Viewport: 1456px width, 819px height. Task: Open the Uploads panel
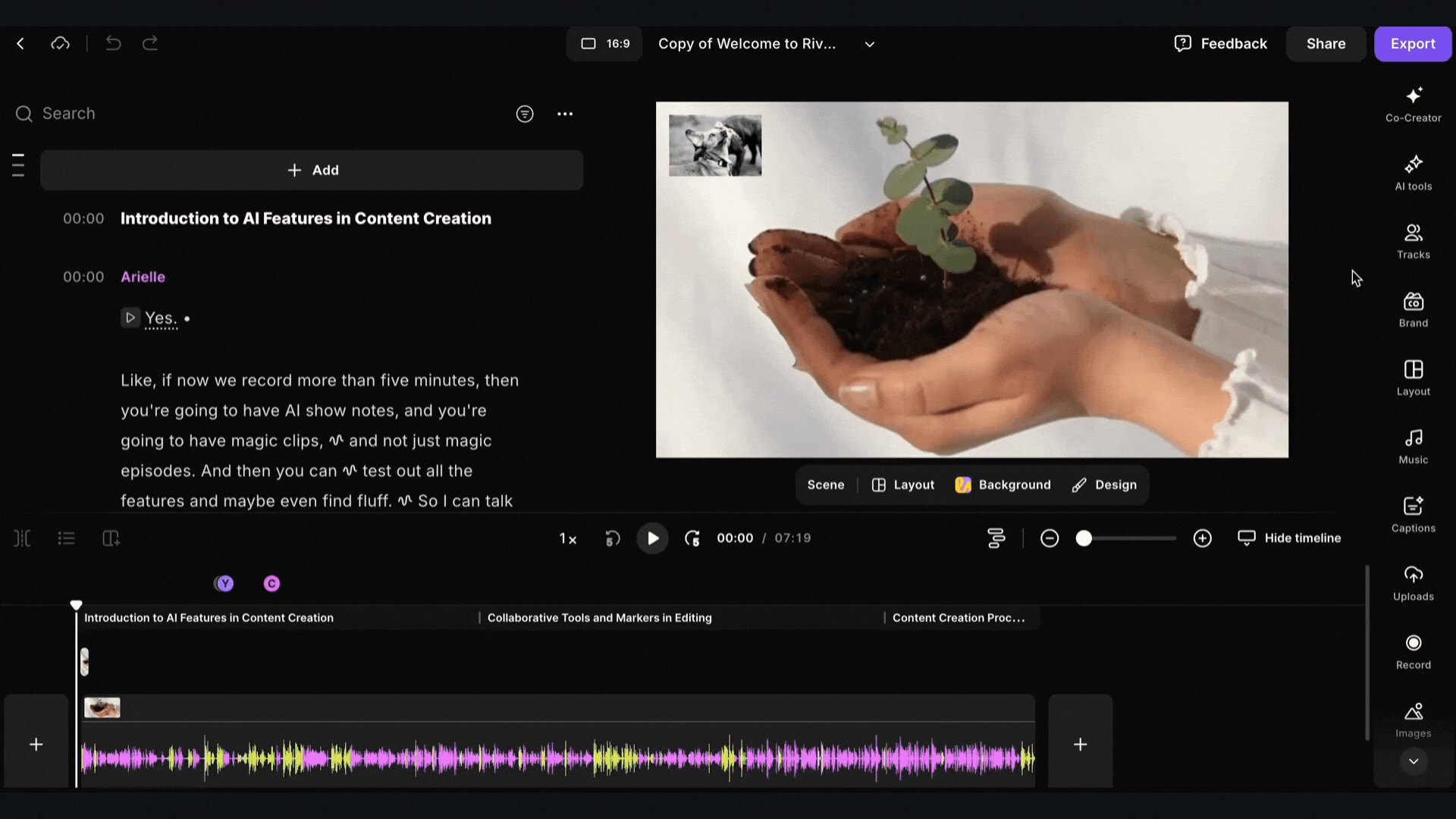click(x=1413, y=582)
